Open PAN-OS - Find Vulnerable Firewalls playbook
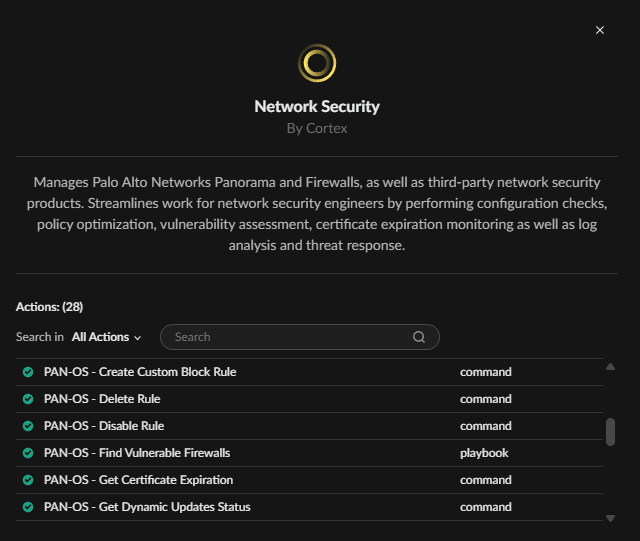The image size is (640, 541). pos(137,453)
